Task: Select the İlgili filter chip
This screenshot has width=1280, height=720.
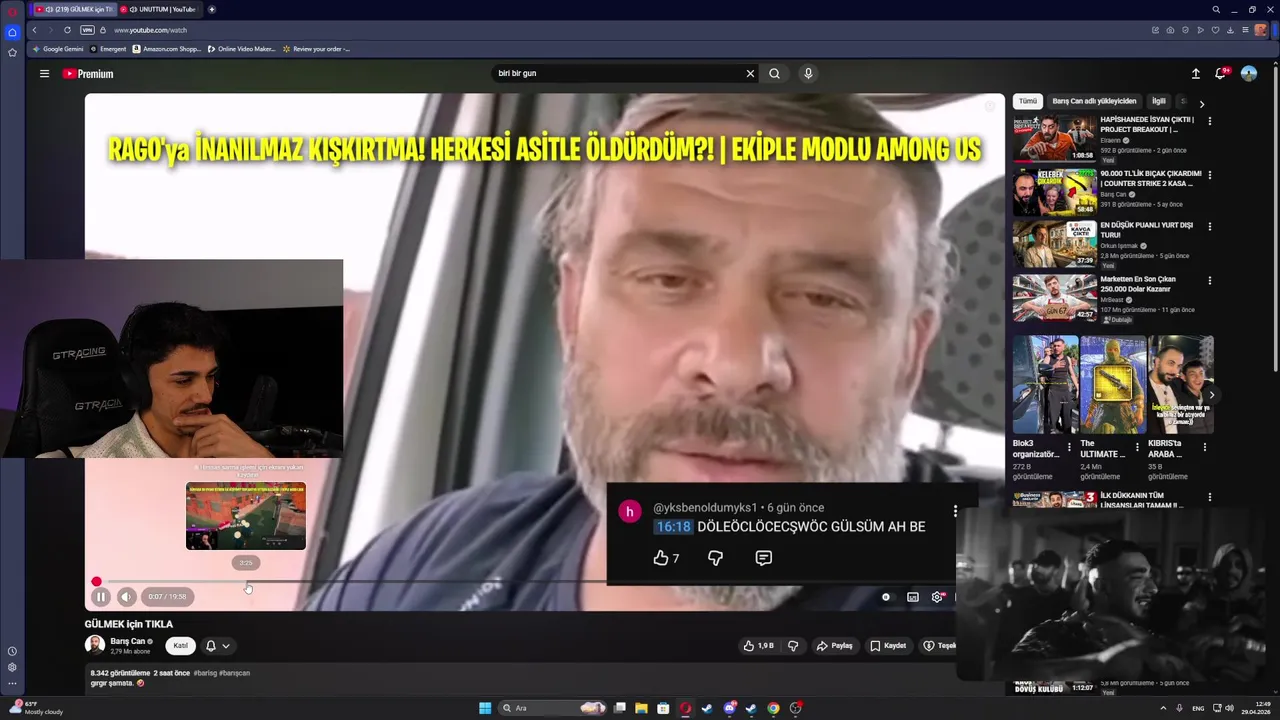Action: (x=1159, y=101)
